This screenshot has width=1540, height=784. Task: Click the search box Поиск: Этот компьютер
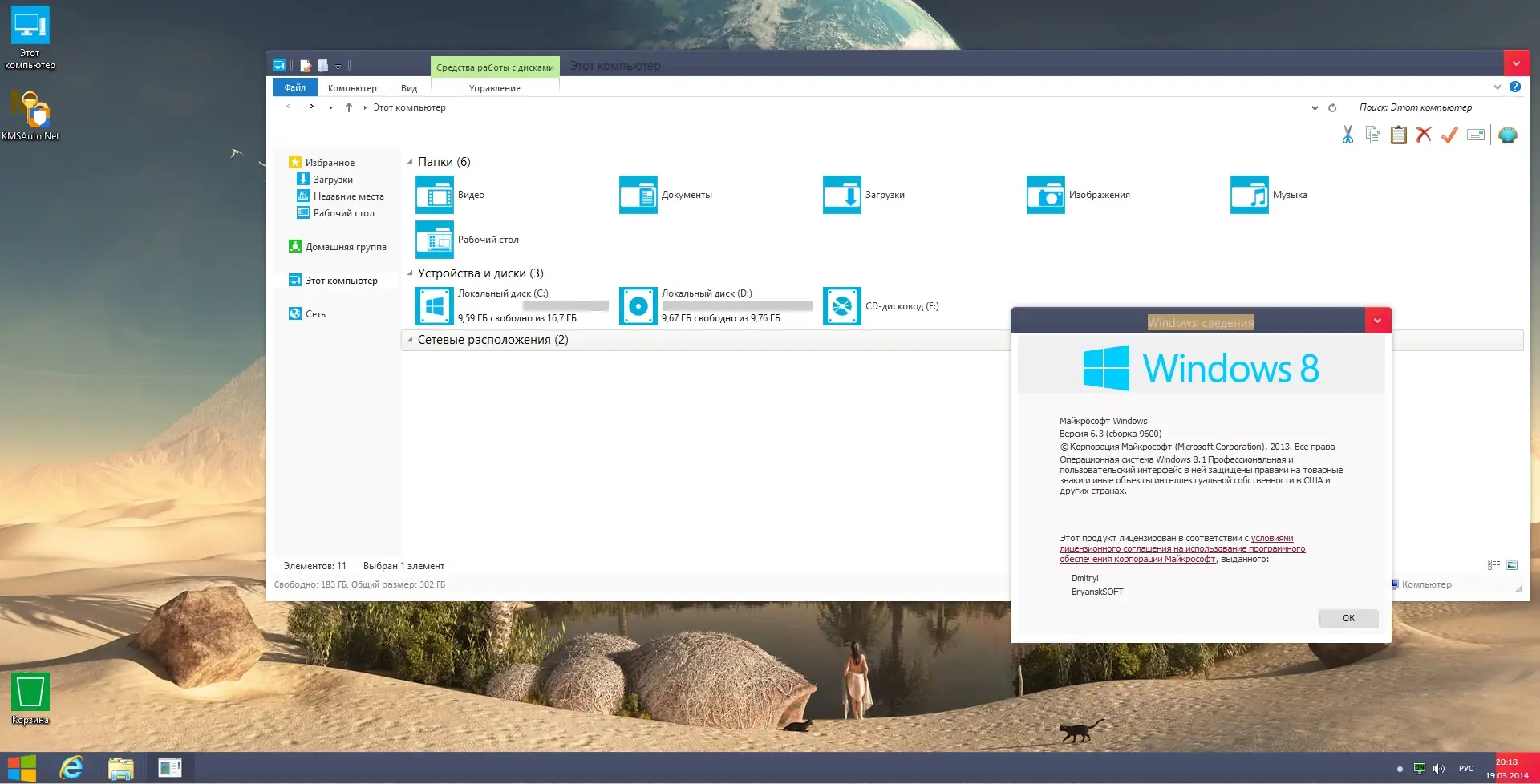coord(1415,107)
